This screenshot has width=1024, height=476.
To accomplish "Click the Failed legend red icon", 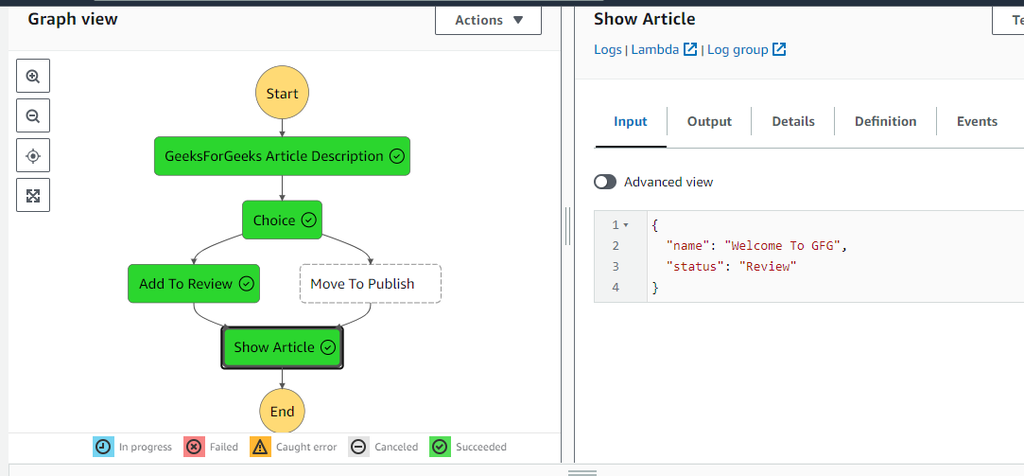I will [x=195, y=447].
